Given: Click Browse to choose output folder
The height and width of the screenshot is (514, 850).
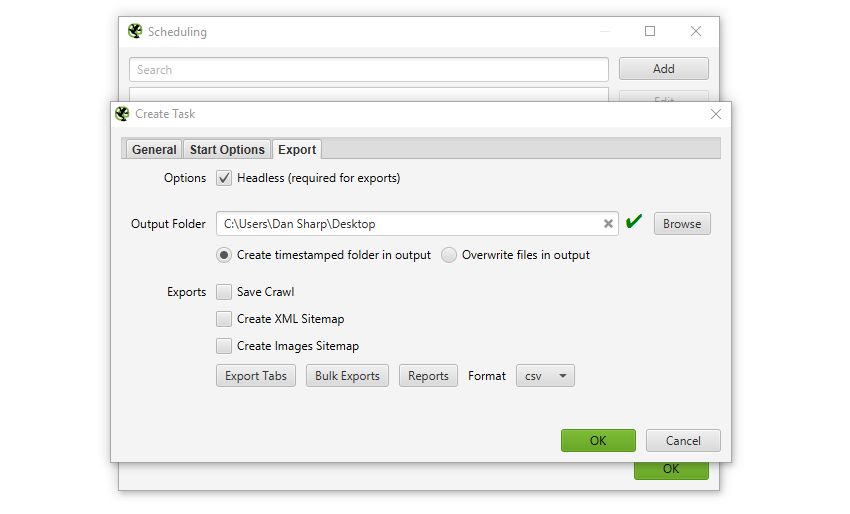Looking at the screenshot, I should 682,223.
